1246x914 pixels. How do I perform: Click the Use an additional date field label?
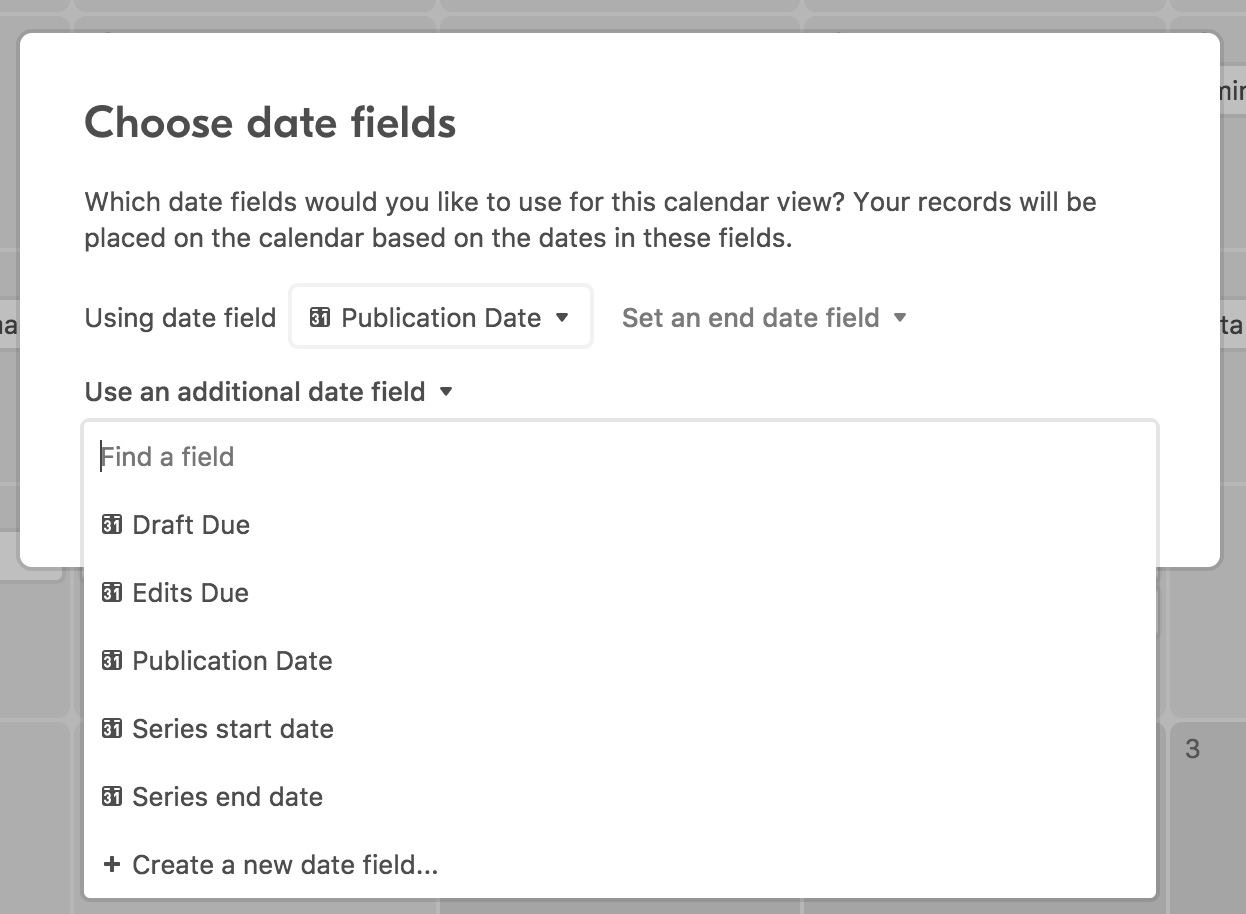pyautogui.click(x=255, y=391)
